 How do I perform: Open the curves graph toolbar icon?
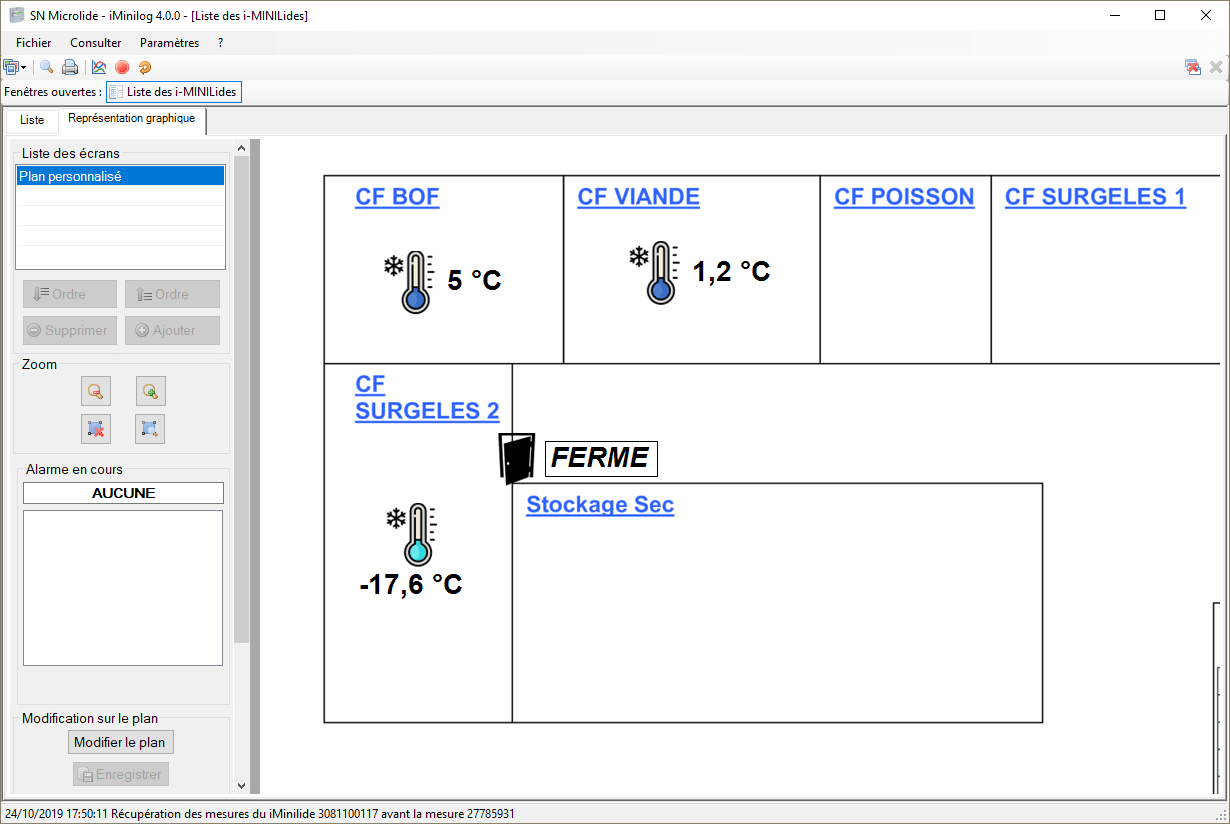pos(99,67)
